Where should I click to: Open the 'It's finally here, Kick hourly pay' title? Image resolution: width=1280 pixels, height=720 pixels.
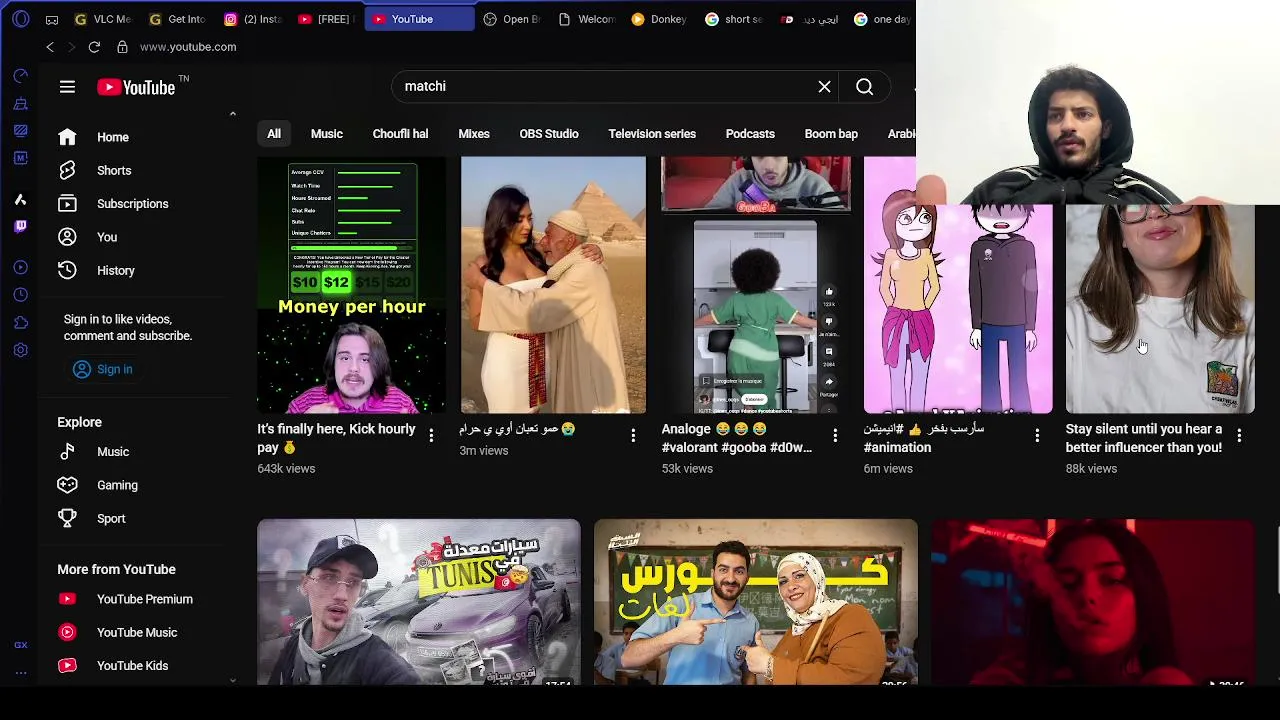point(336,438)
